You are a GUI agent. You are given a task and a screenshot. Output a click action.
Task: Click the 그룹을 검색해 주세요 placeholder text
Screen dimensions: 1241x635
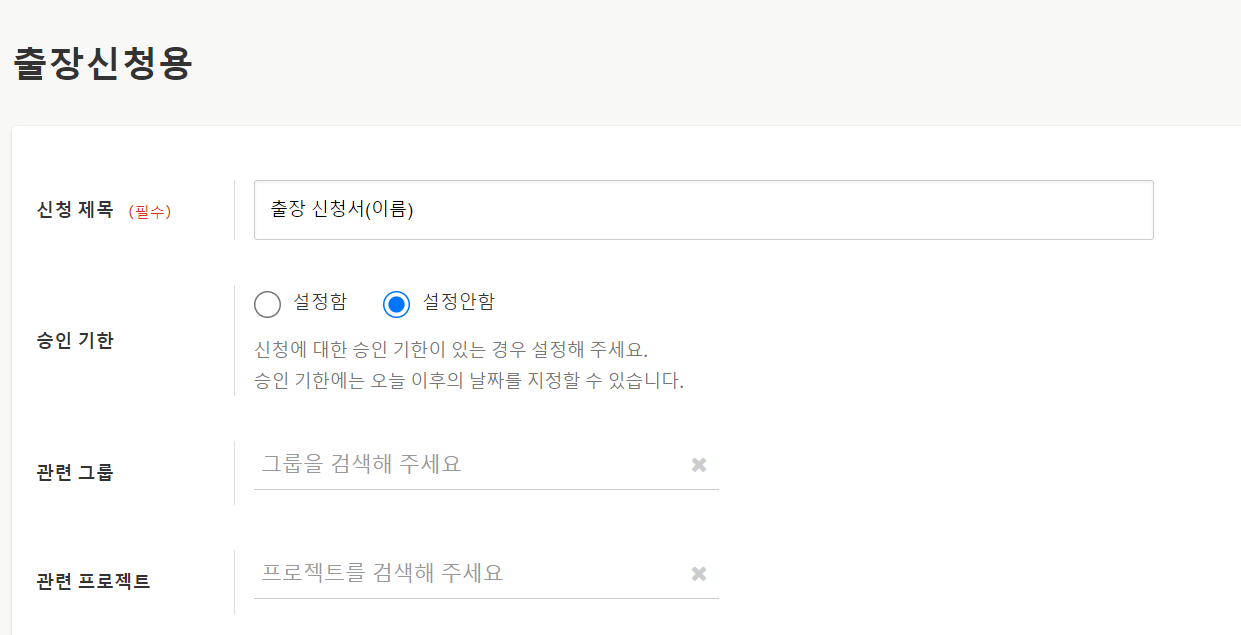pyautogui.click(x=361, y=464)
